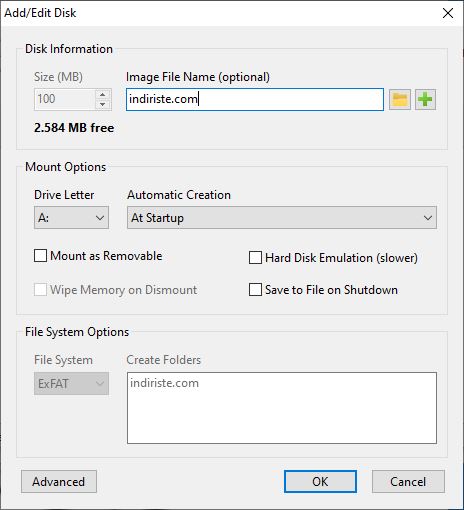
Task: Focus the Image File Name text field
Action: pyautogui.click(x=255, y=99)
